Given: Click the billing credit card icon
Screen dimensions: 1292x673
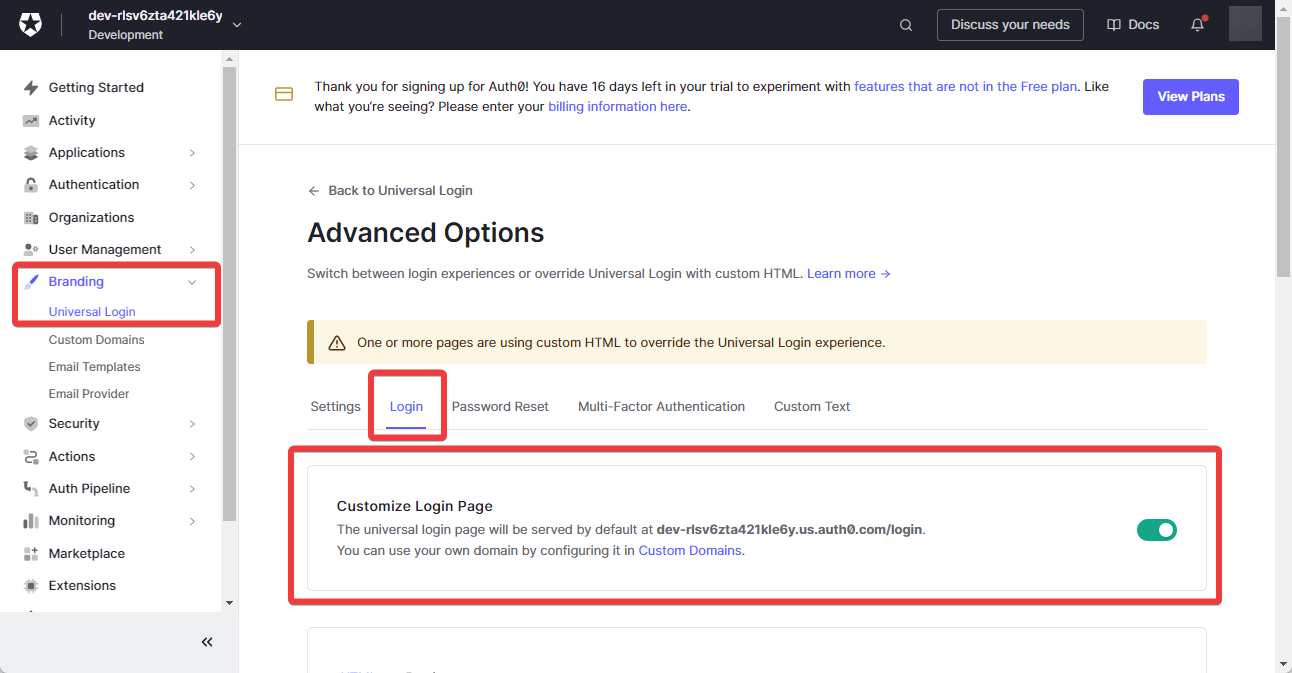Looking at the screenshot, I should tap(284, 95).
